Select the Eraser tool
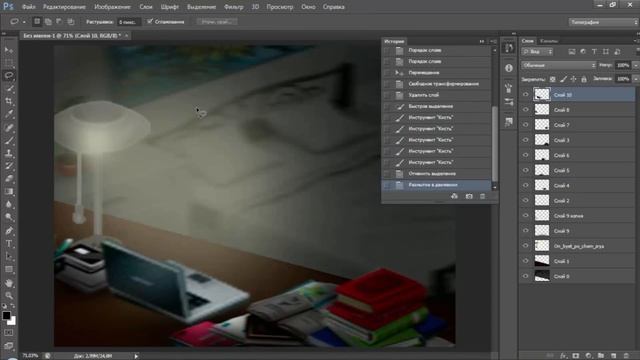 (9, 179)
